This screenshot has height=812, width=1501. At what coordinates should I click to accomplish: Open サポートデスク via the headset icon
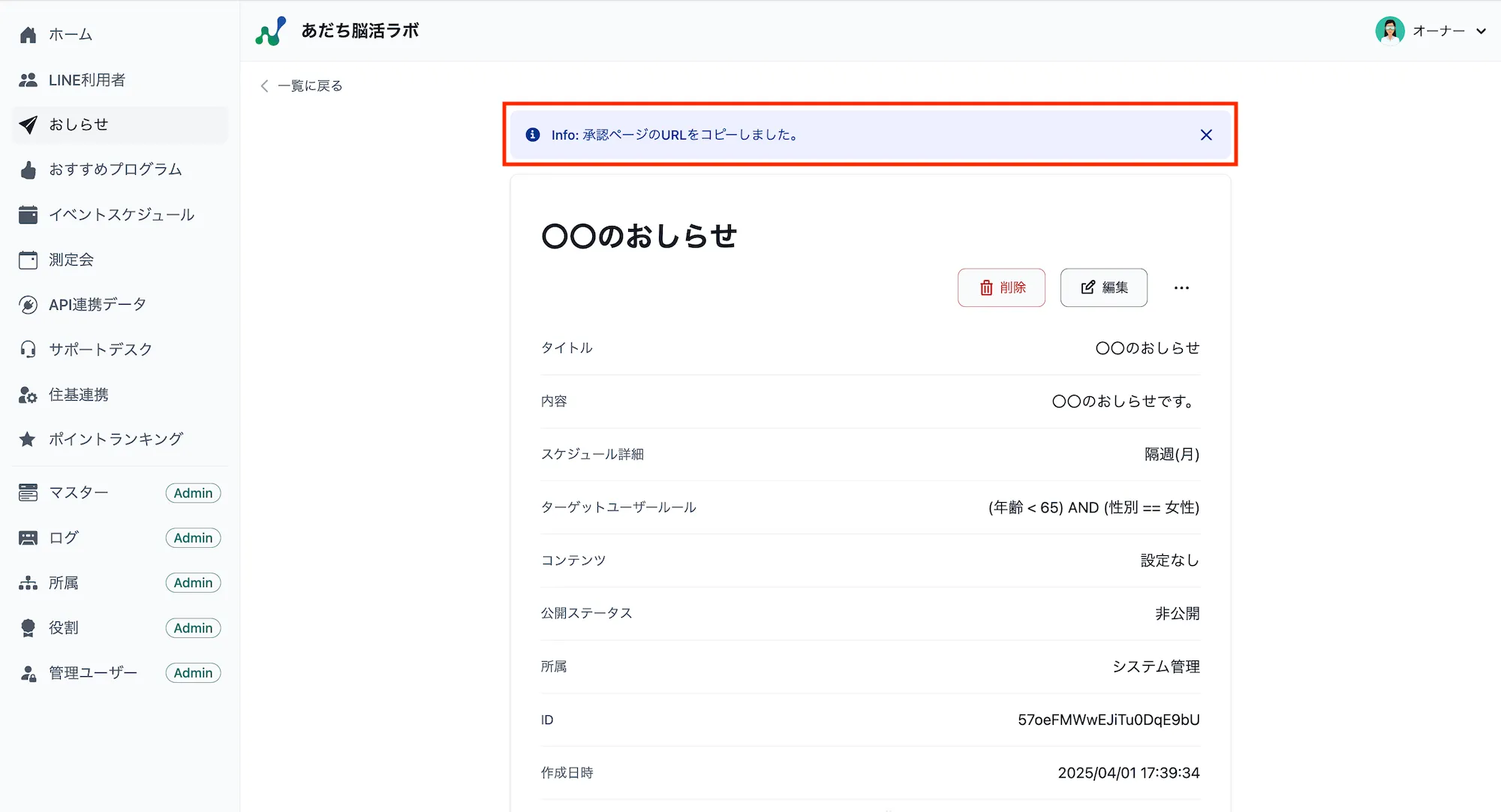pos(28,349)
